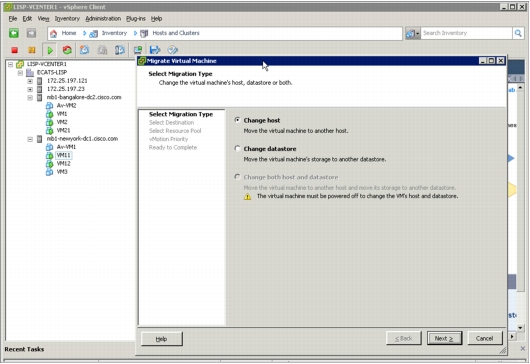Click into the Search Inventory field
This screenshot has width=530, height=364.
point(466,33)
